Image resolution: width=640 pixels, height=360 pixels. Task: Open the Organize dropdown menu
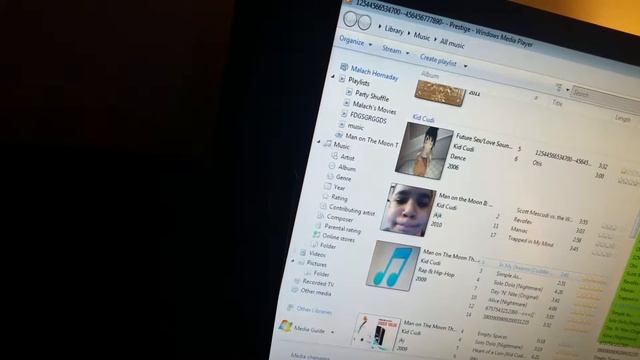point(356,42)
